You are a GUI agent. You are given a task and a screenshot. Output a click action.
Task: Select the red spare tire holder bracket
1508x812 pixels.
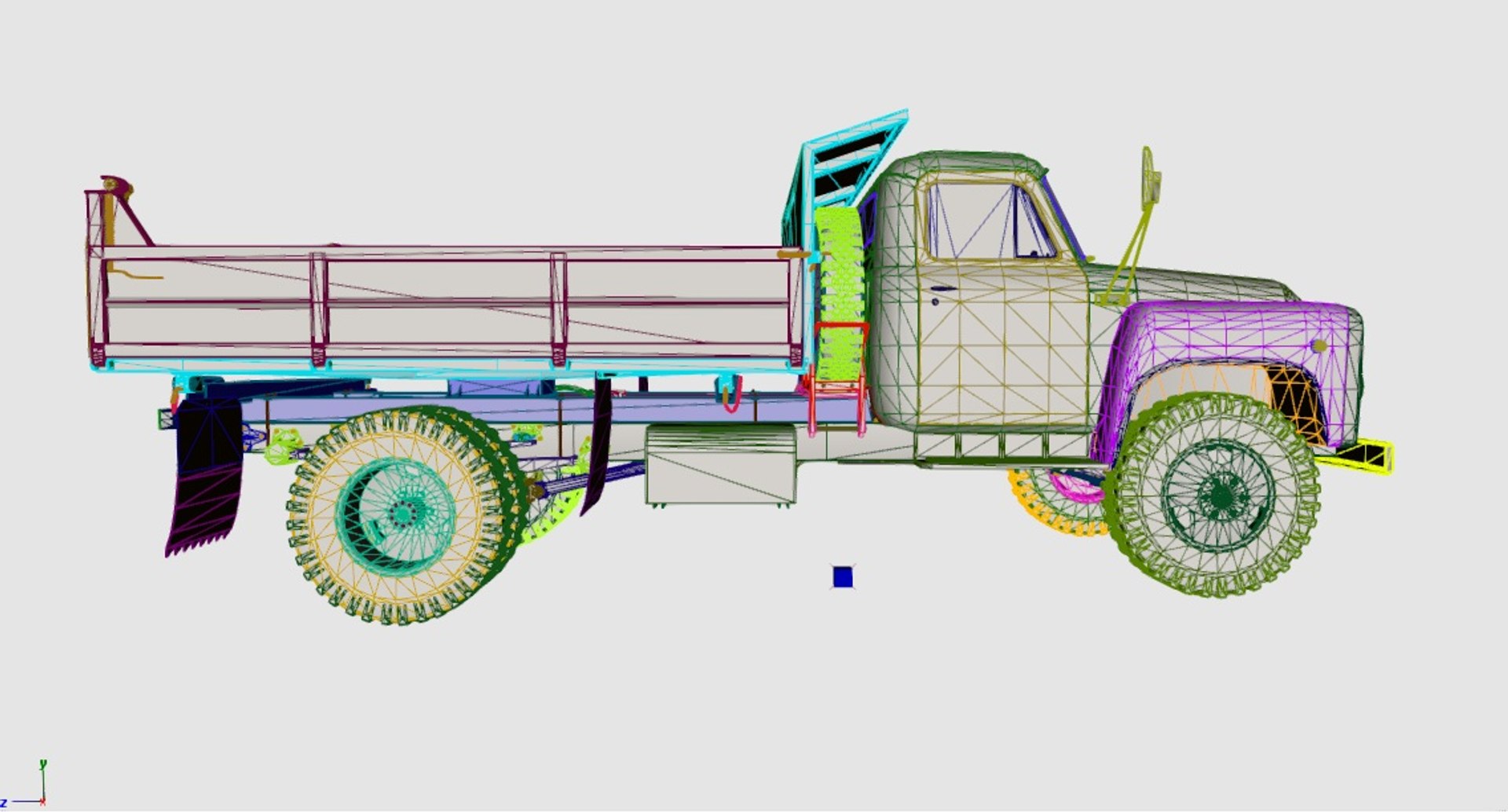click(839, 379)
